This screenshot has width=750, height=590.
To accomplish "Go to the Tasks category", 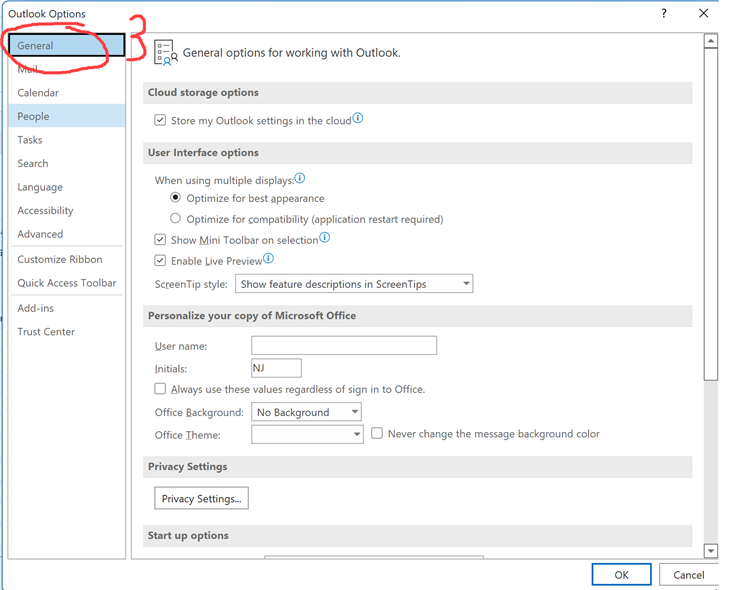I will (x=67, y=140).
